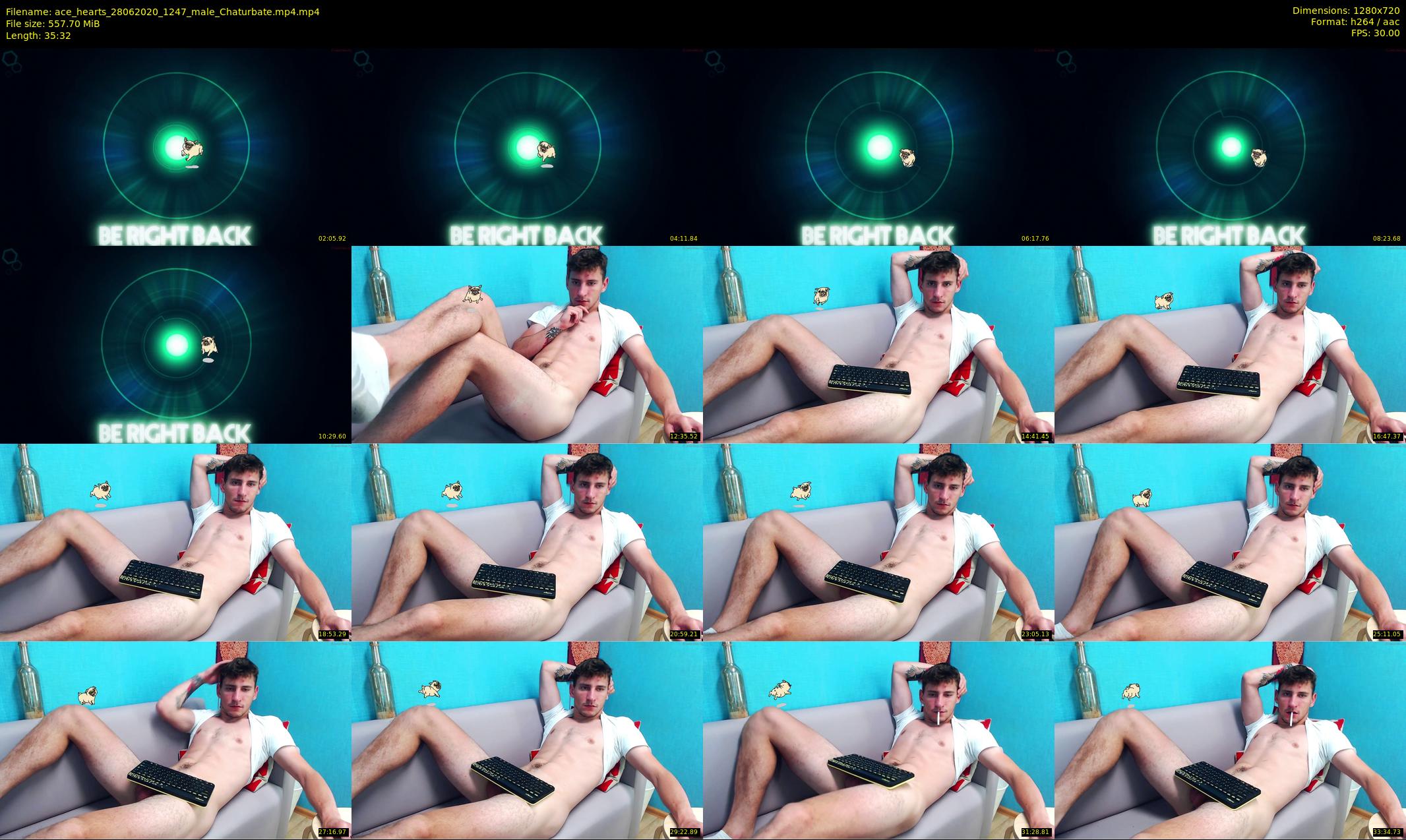
Task: Click the thumbnail timestamped 02:05.92
Action: coord(175,146)
